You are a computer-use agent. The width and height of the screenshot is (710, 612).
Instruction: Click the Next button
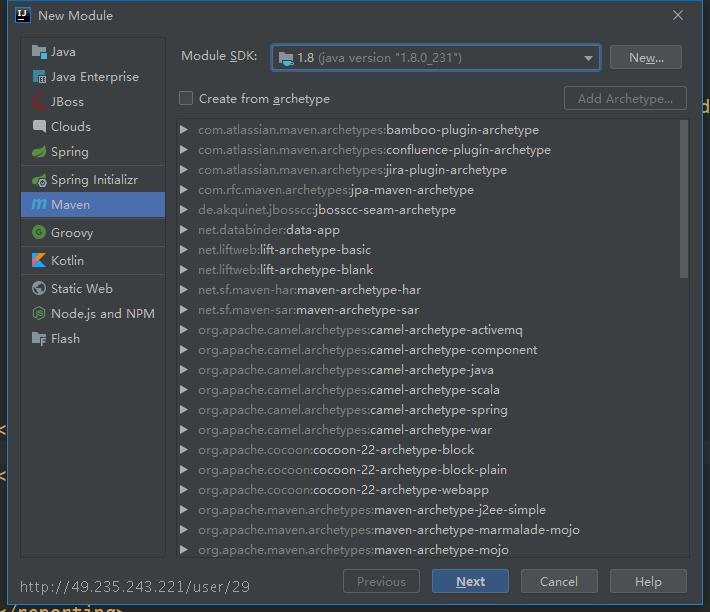[x=470, y=581]
